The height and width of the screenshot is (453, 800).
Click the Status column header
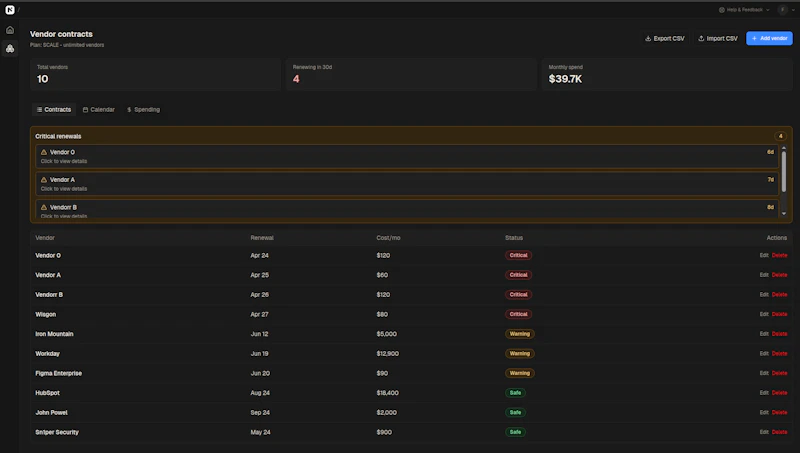[514, 238]
